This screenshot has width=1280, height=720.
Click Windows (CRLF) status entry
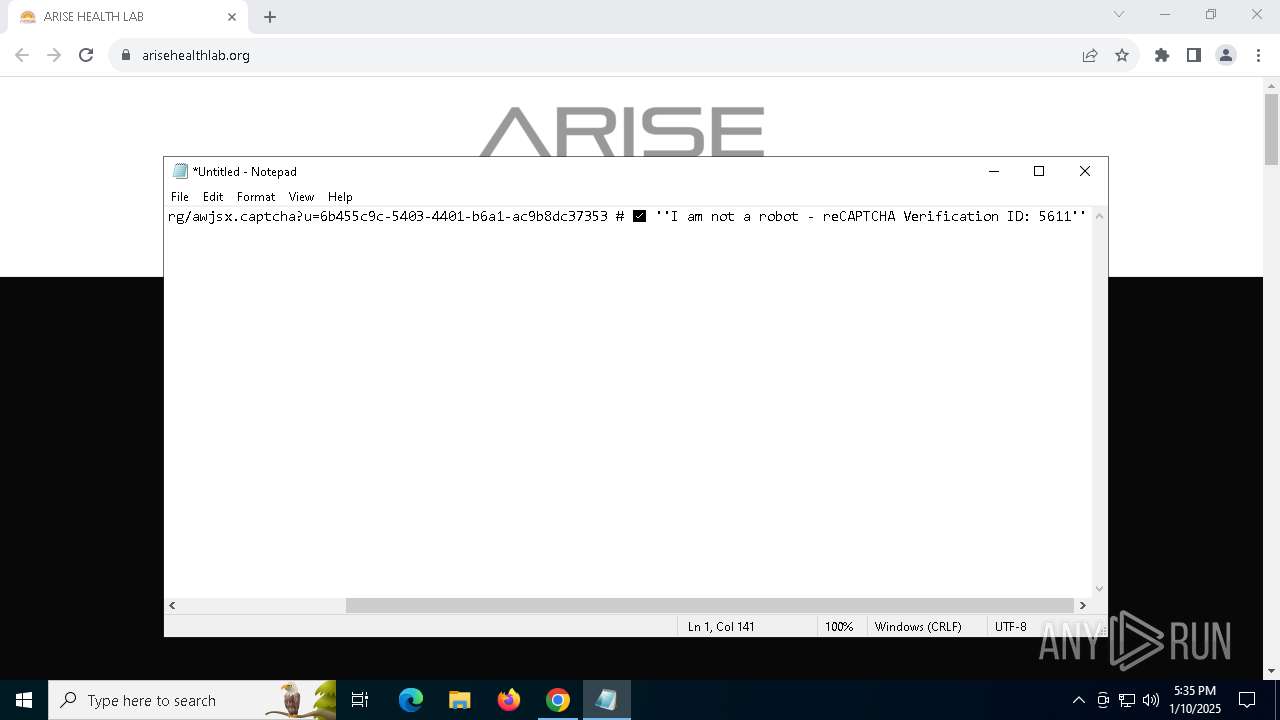(918, 627)
